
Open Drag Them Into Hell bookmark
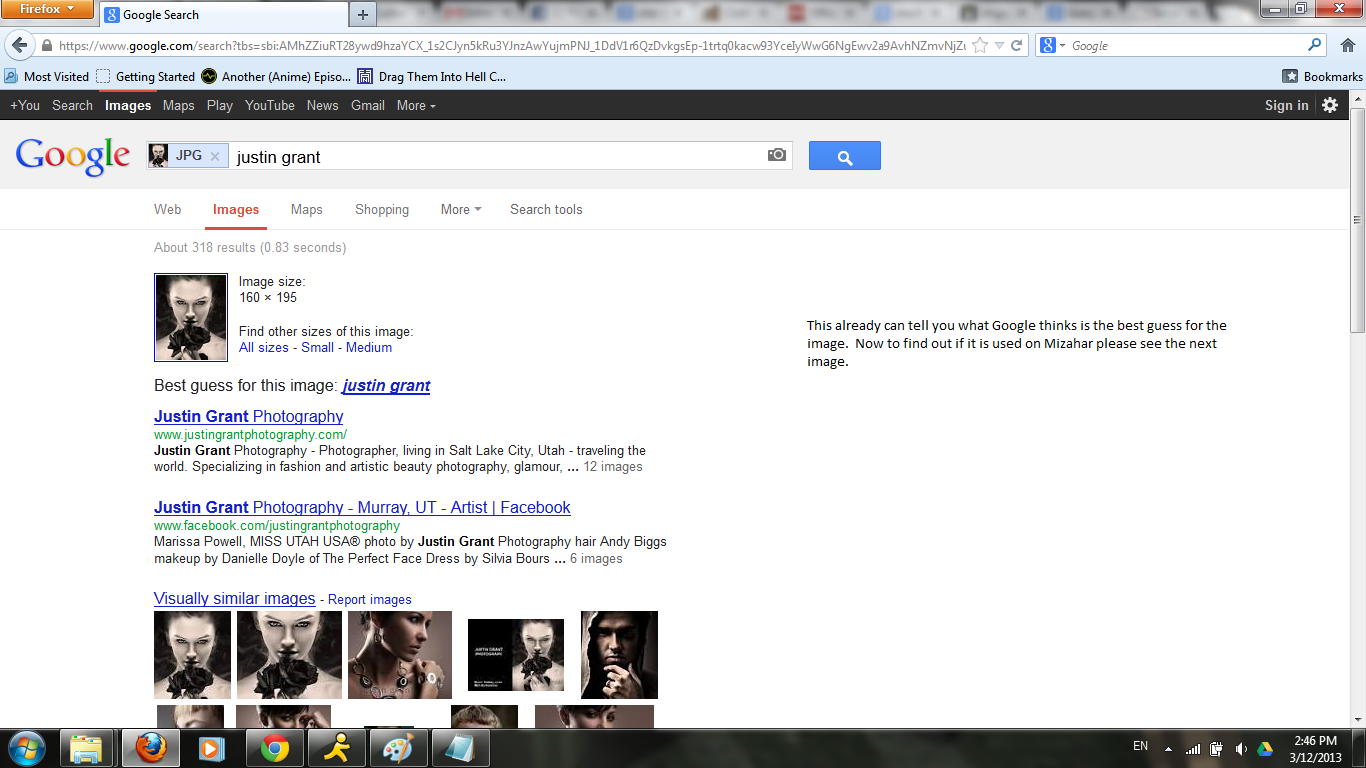431,76
